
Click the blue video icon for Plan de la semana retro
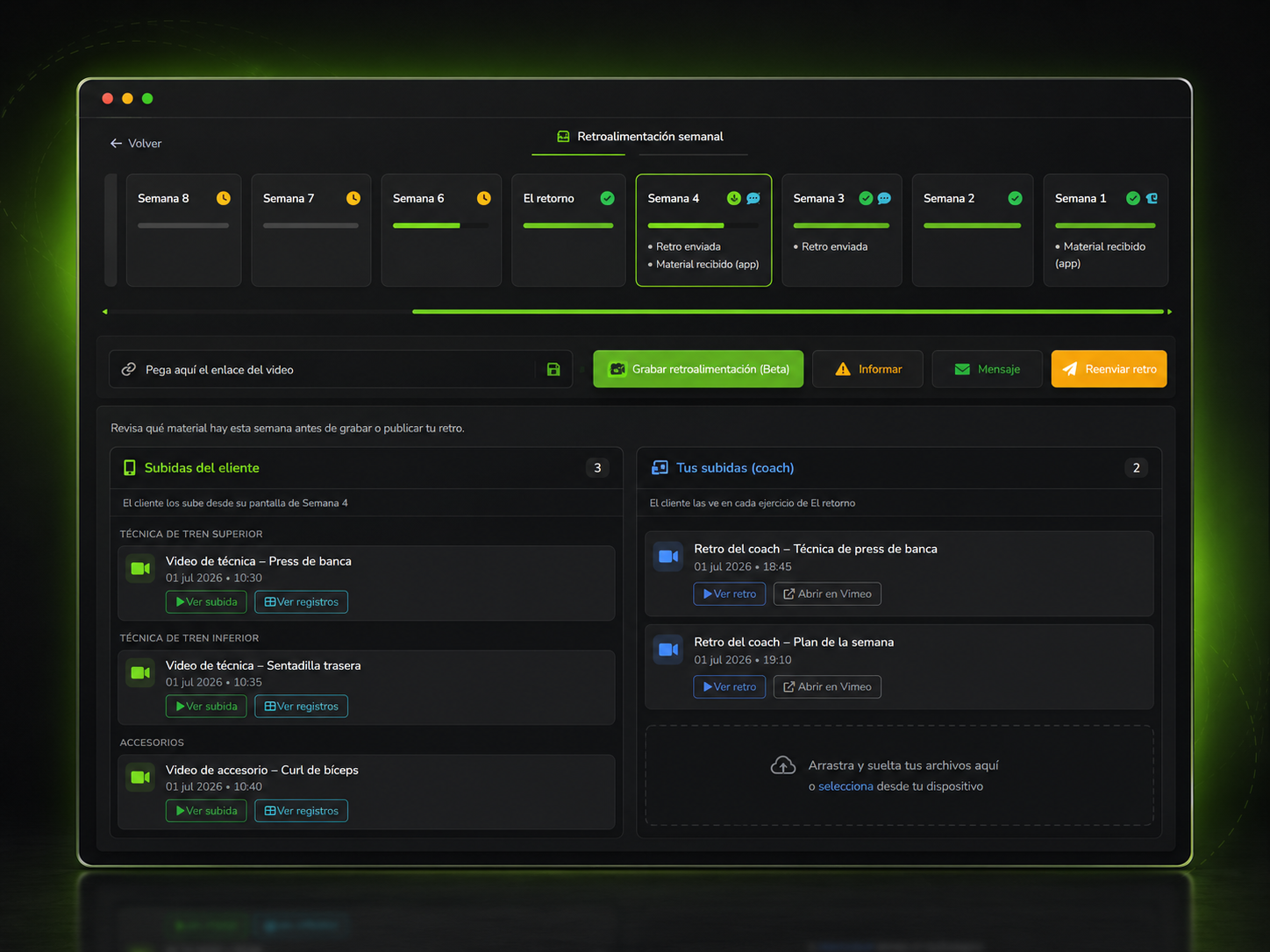pyautogui.click(x=668, y=650)
